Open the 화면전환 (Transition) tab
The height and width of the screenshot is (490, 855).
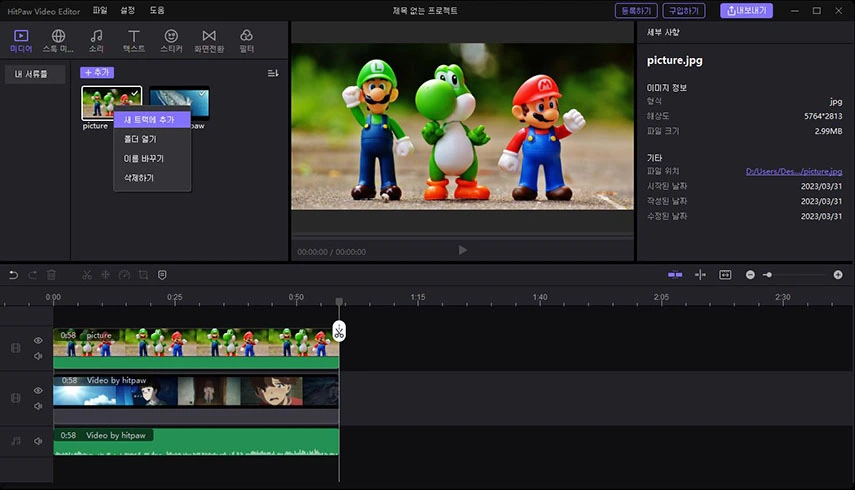click(x=209, y=41)
